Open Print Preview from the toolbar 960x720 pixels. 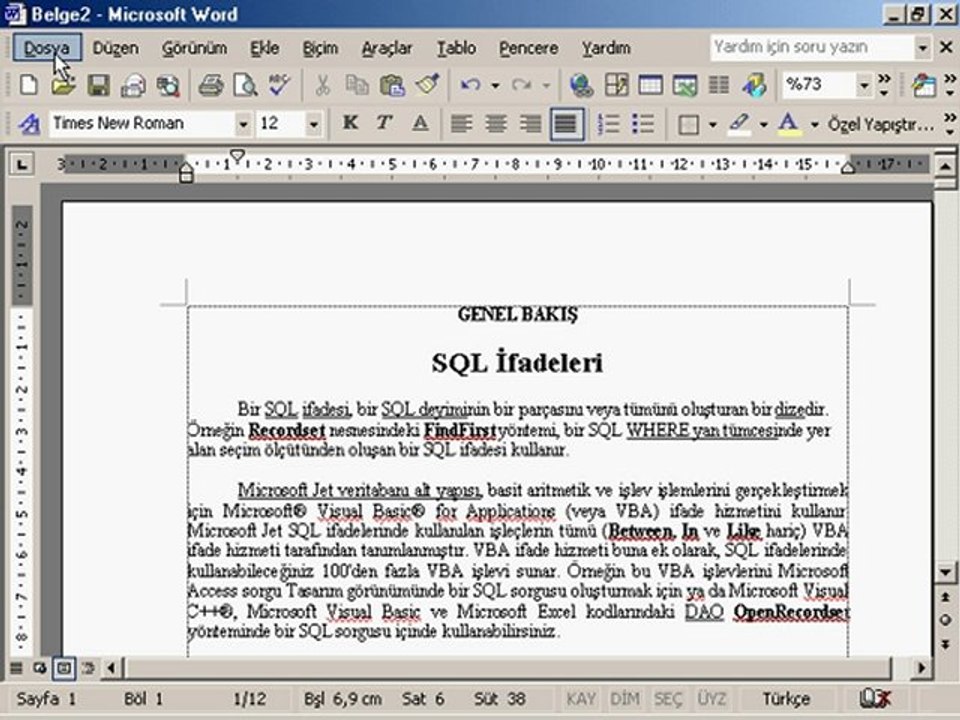[245, 85]
